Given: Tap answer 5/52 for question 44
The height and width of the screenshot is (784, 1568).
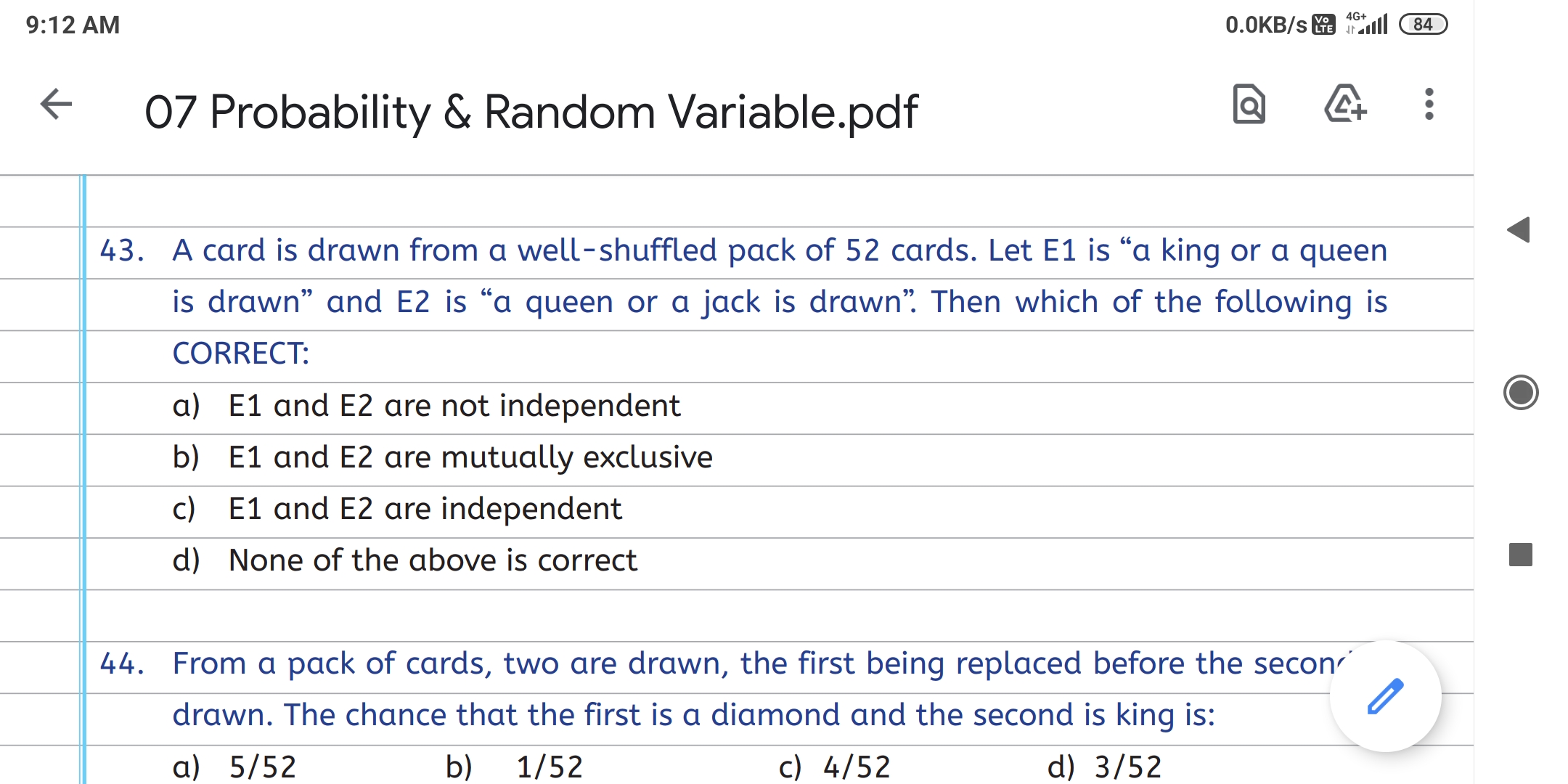Looking at the screenshot, I should (262, 767).
